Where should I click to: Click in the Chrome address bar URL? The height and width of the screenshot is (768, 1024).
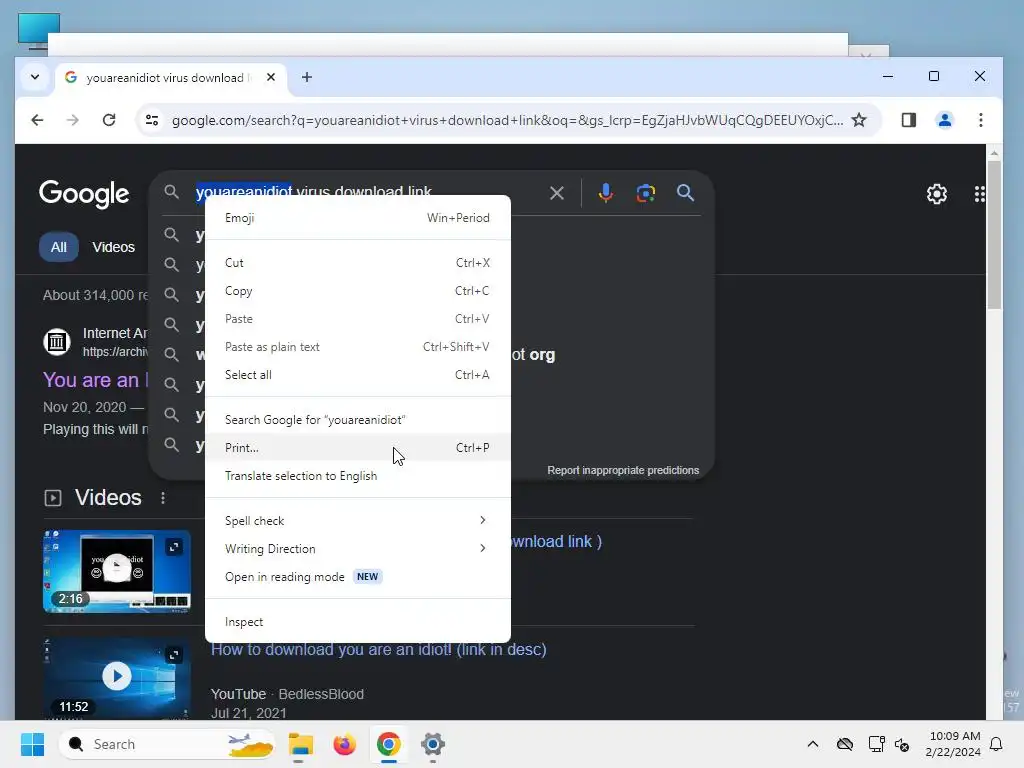pos(507,120)
